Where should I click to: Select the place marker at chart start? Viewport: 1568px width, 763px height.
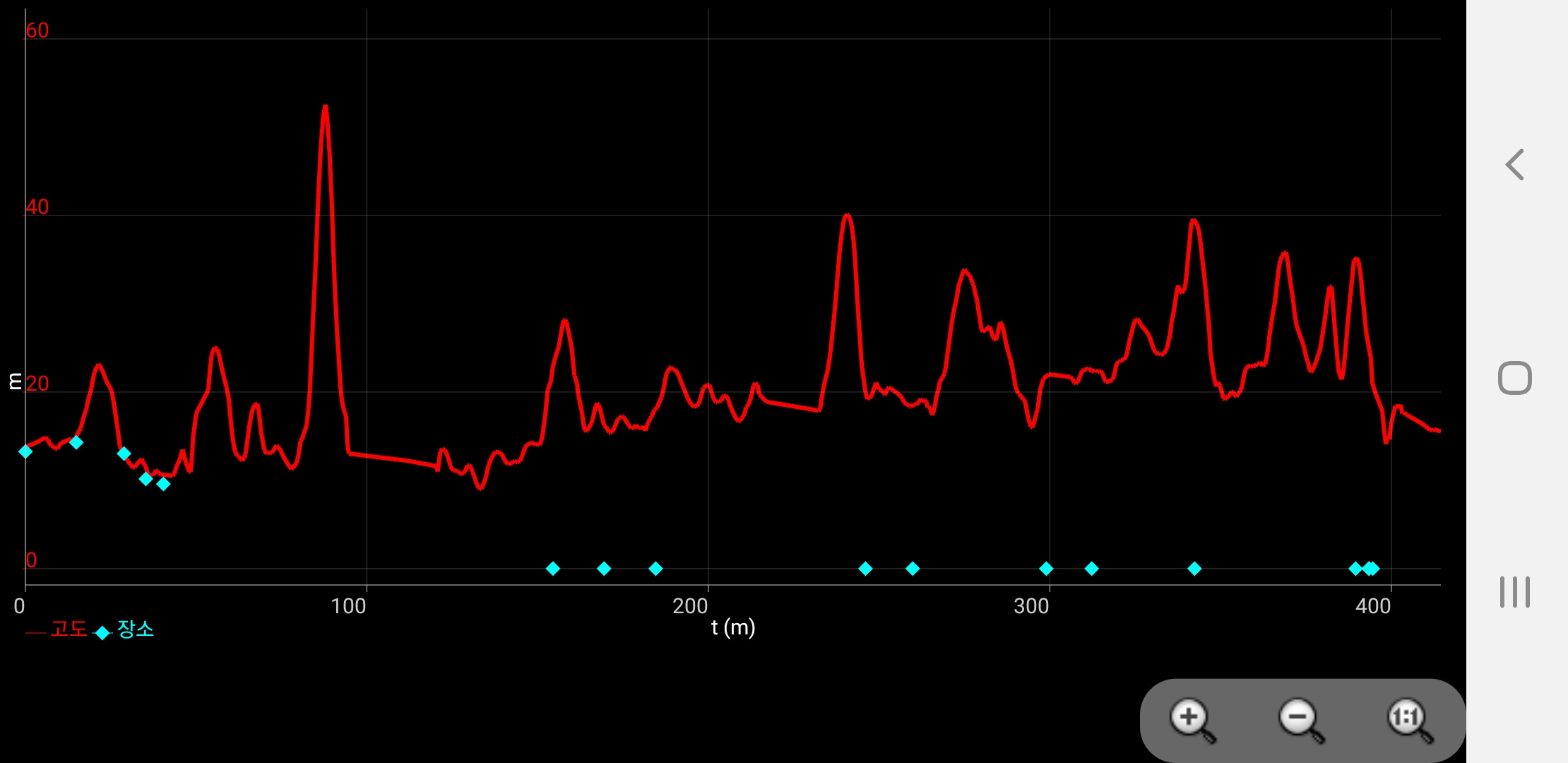[25, 451]
